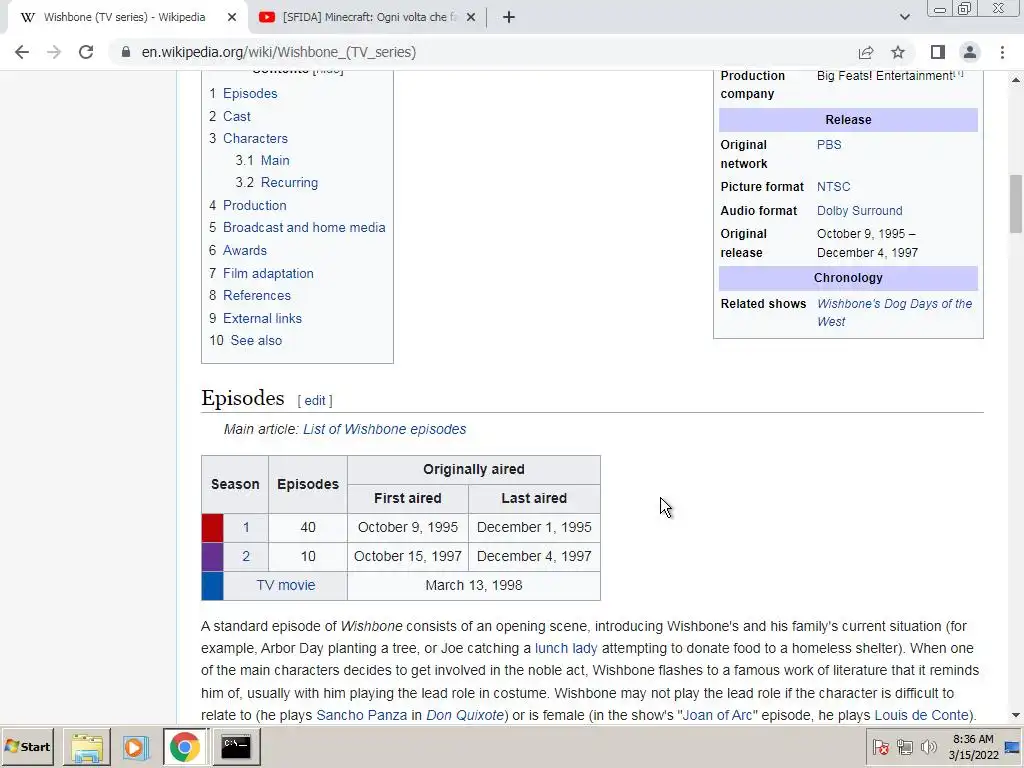Launch the media player taskbar icon

coord(135,746)
